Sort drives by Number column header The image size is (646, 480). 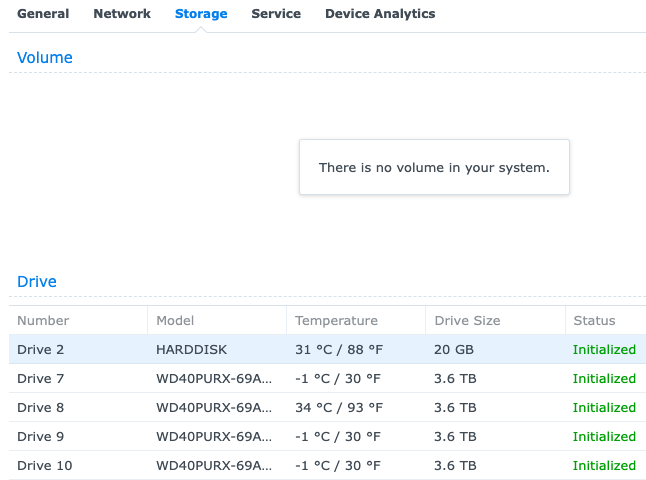[43, 321]
